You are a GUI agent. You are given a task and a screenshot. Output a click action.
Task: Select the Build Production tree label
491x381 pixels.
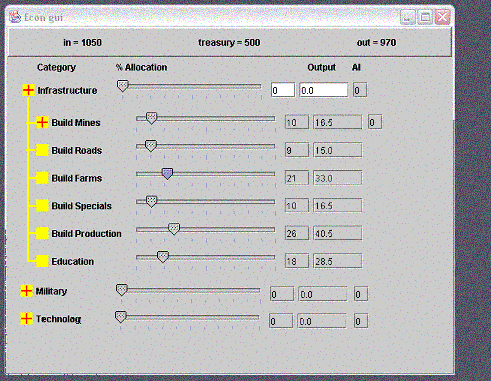pyautogui.click(x=87, y=234)
